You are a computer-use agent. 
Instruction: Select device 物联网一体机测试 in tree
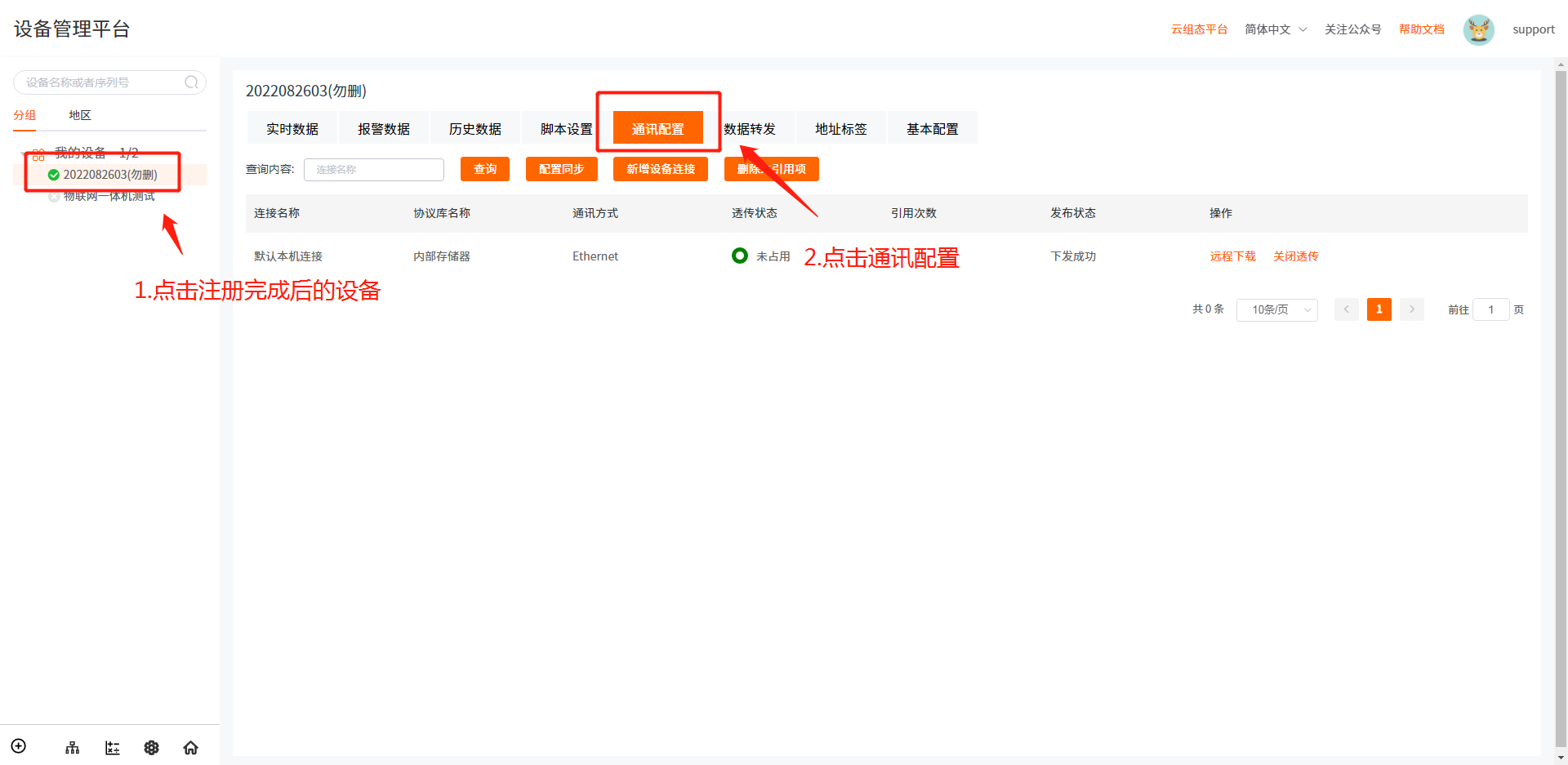[x=109, y=197]
